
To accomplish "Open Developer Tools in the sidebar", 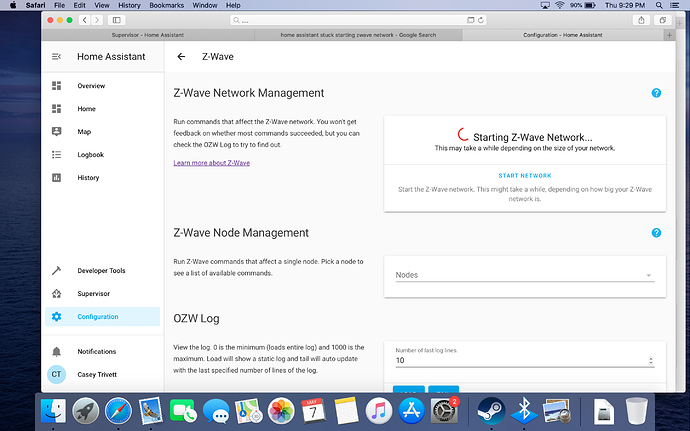I will point(101,270).
